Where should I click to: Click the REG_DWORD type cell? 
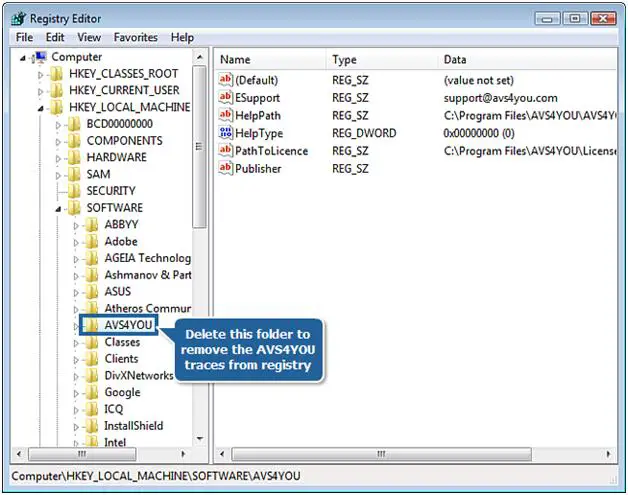(x=364, y=133)
